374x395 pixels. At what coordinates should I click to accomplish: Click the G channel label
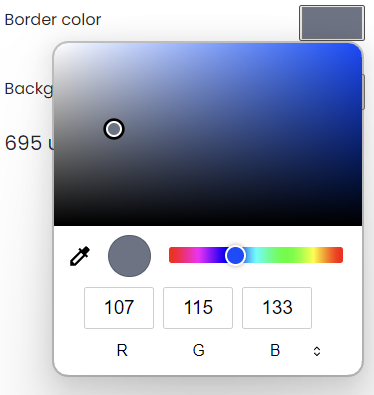198,351
